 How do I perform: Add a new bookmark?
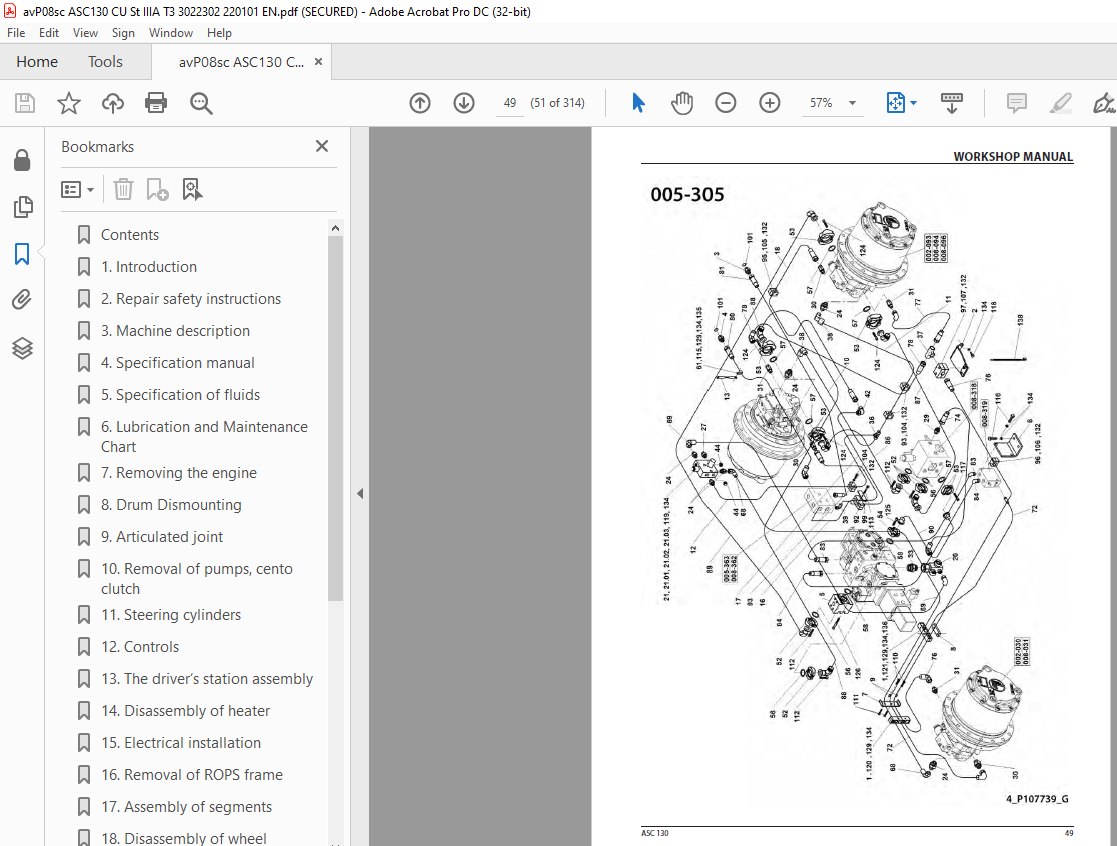[157, 189]
